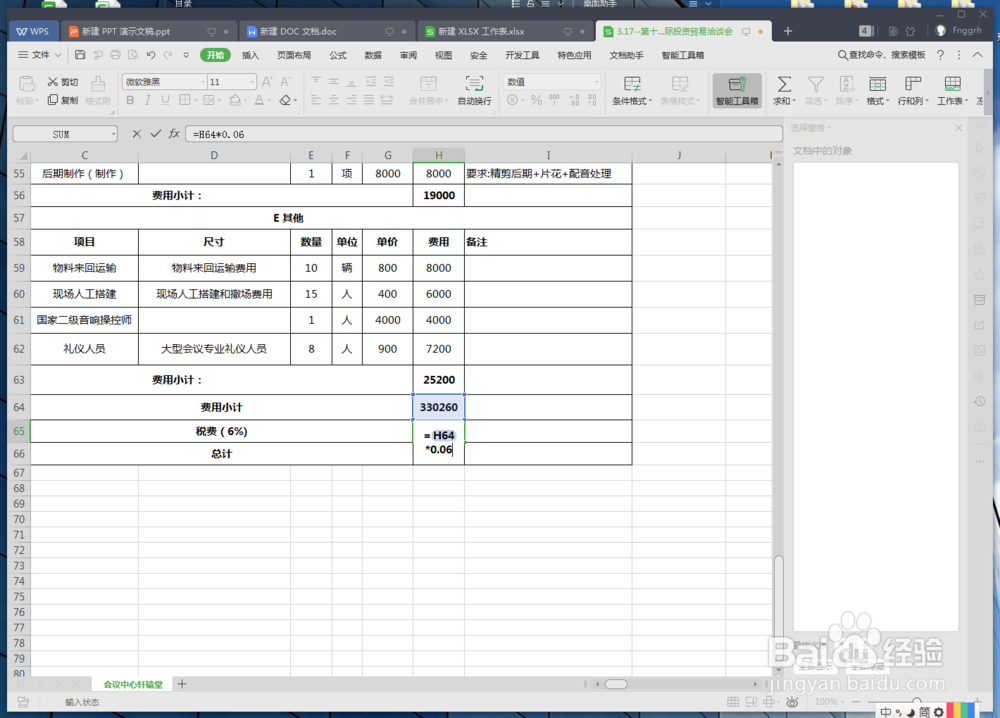Click column H header
The image size is (1000, 718).
click(439, 155)
